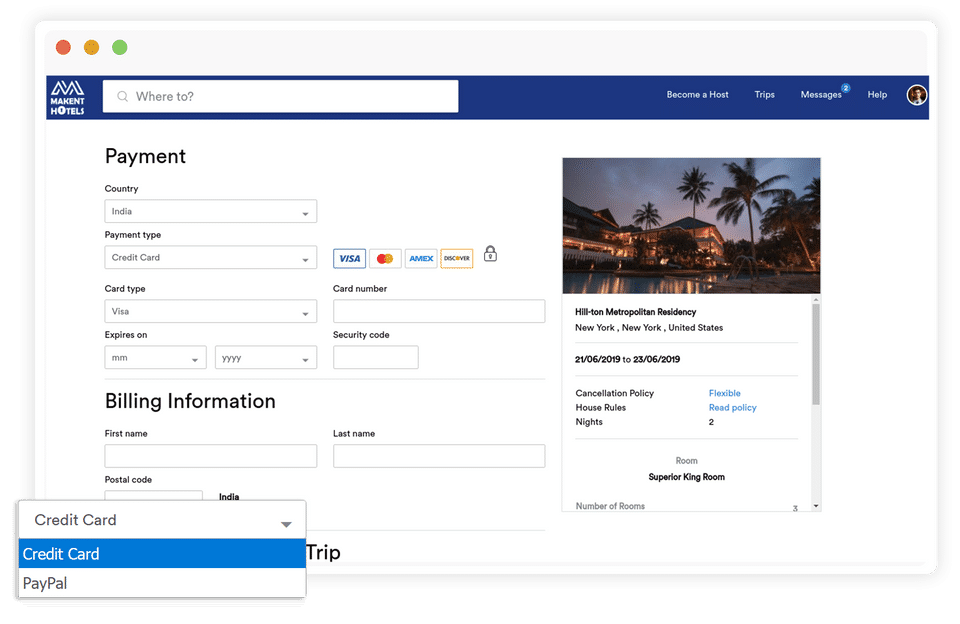
Task: Click the green window maximize dot
Action: click(120, 47)
